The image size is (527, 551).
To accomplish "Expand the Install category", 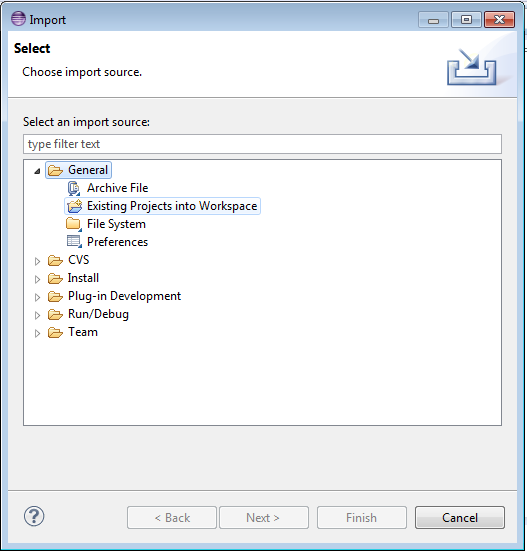I will tap(37, 279).
